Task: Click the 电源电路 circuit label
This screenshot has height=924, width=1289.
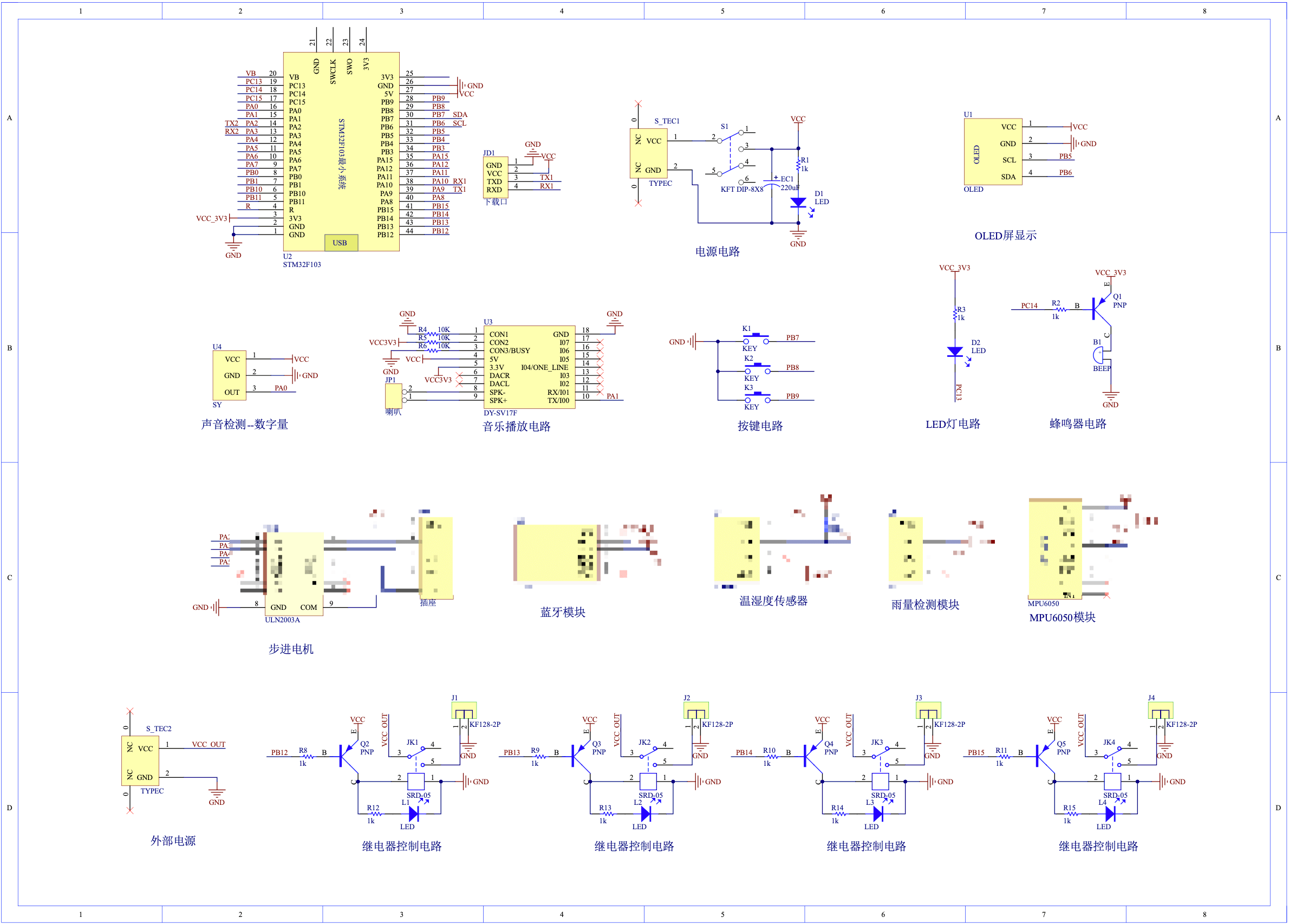Action: pos(717,251)
